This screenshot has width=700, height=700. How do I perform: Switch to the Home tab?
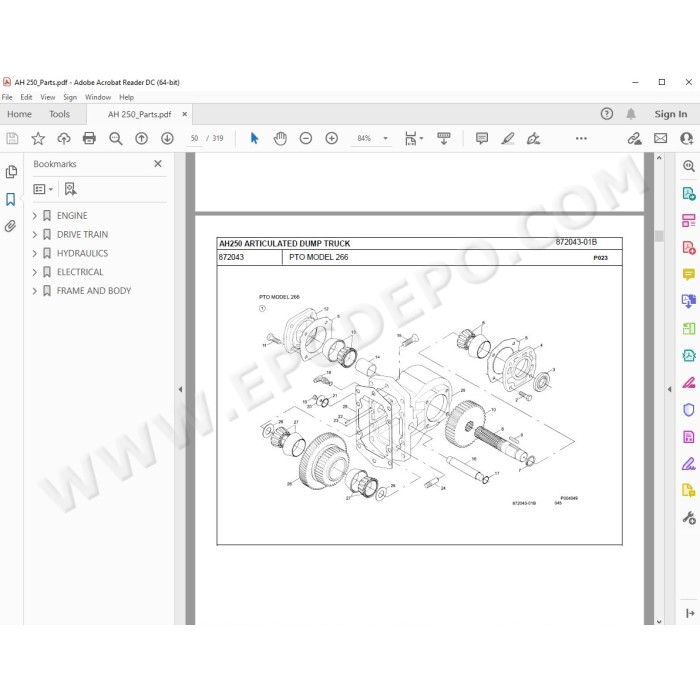19,114
